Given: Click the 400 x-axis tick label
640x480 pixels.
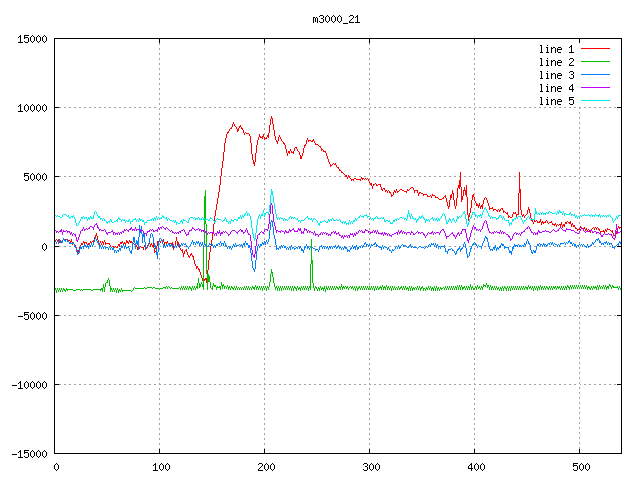Looking at the screenshot, I should [476, 467].
